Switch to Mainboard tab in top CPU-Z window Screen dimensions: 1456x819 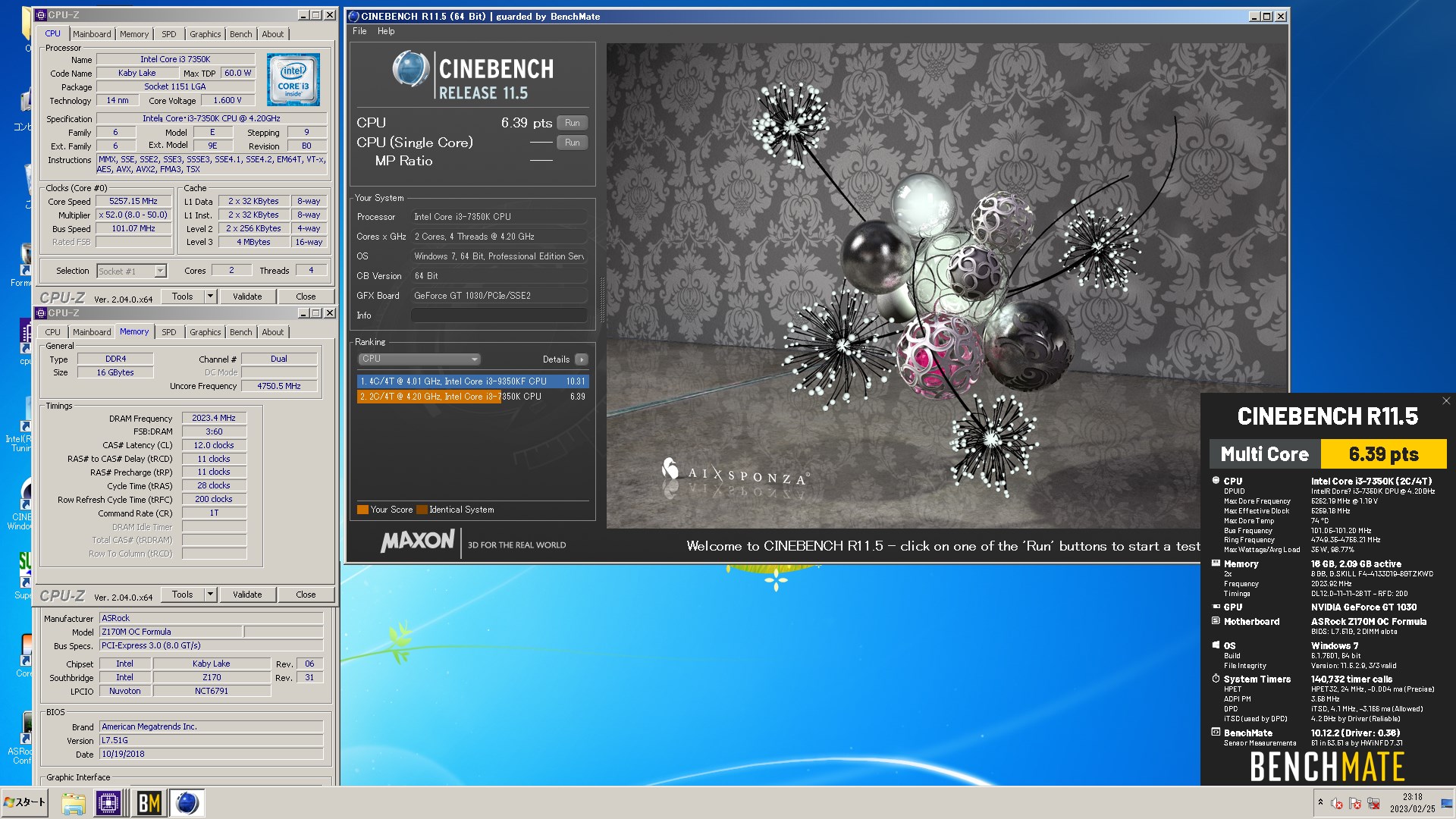[x=92, y=34]
